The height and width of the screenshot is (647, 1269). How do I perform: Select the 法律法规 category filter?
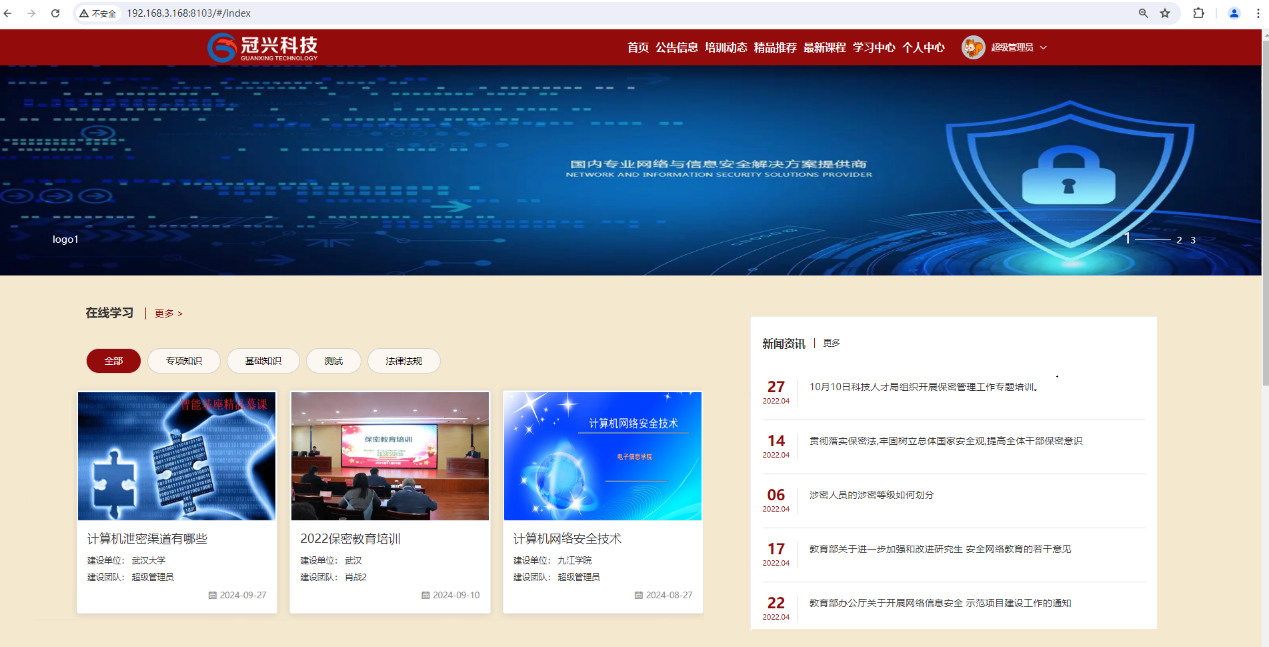(404, 361)
